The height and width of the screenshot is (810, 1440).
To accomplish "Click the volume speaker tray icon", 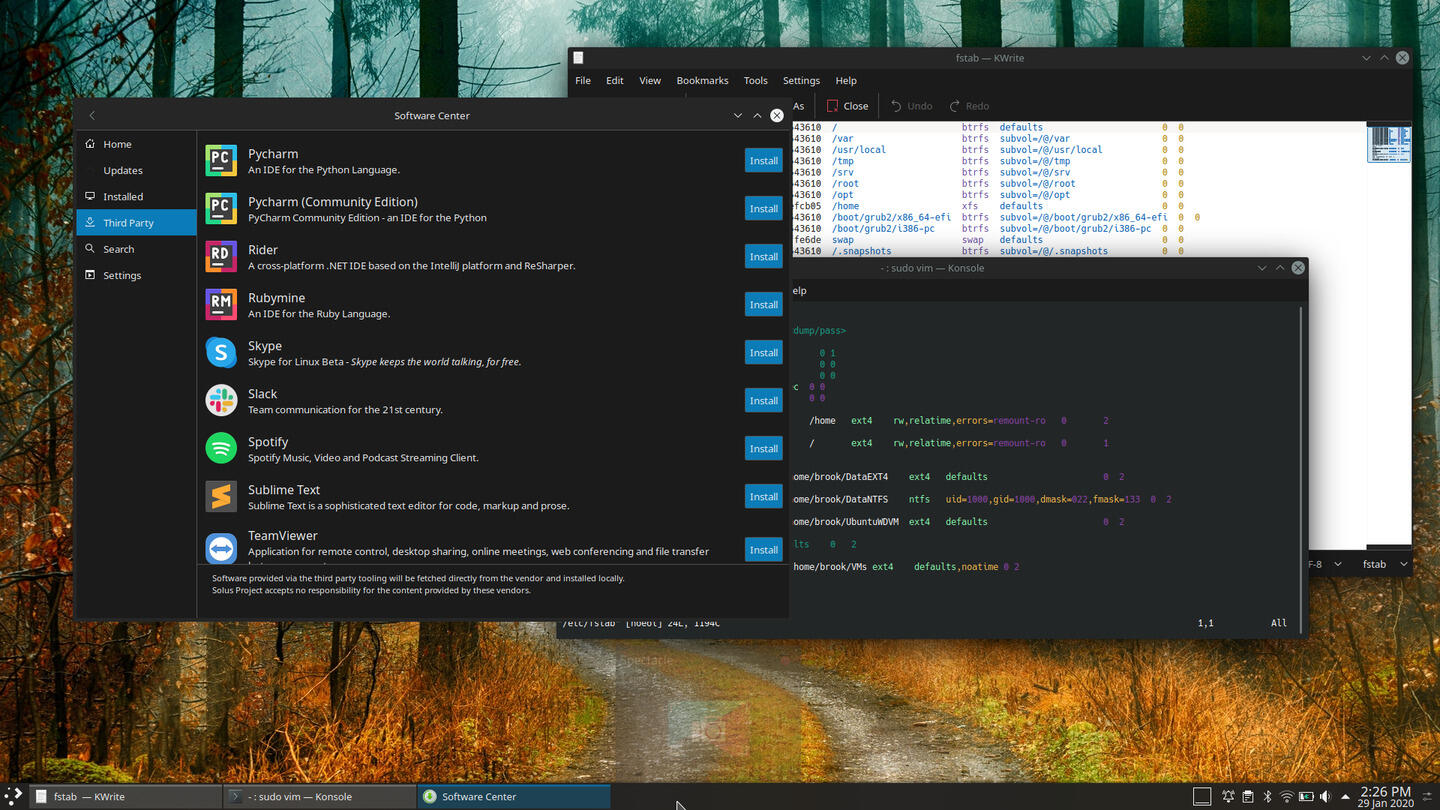I will tap(1325, 797).
